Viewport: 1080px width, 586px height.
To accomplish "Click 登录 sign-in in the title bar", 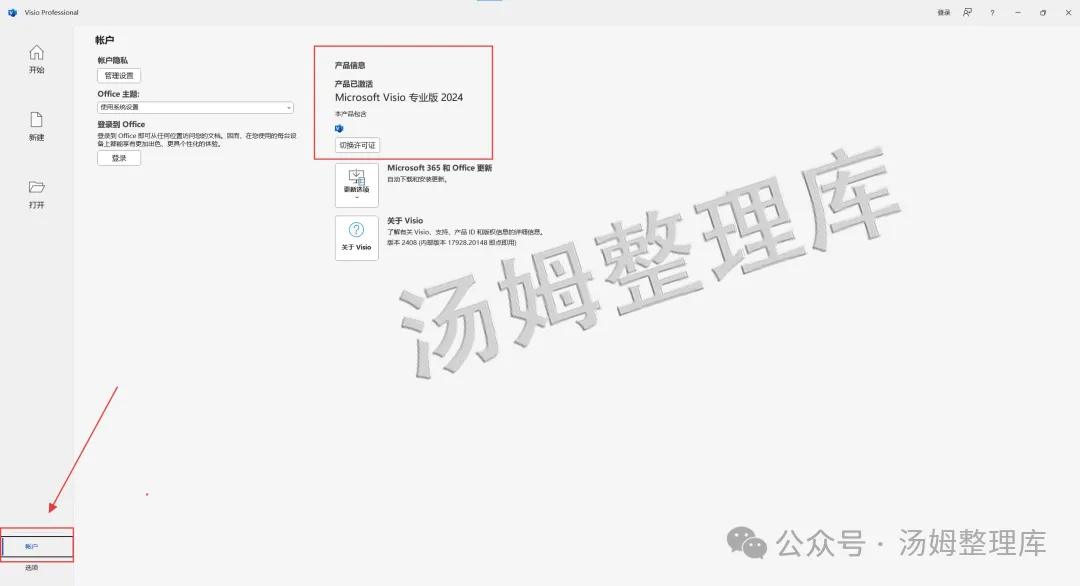I will pyautogui.click(x=944, y=12).
